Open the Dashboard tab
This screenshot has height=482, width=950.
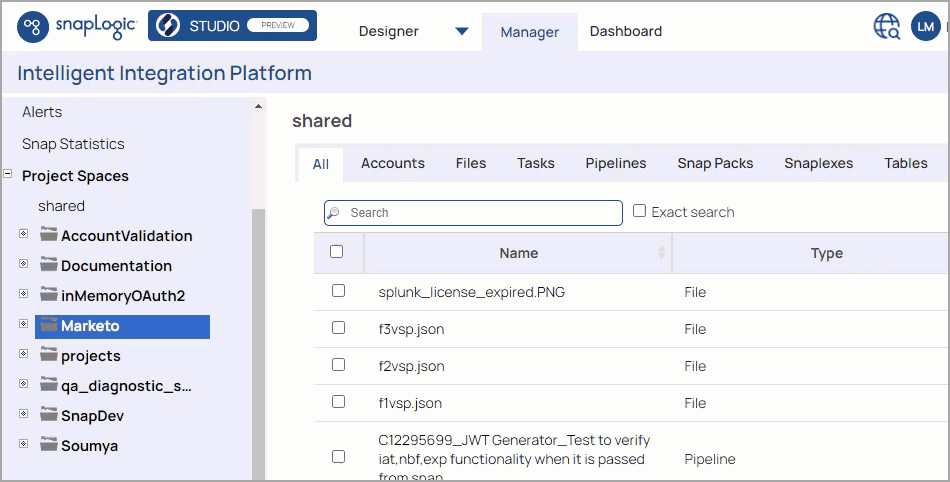pyautogui.click(x=625, y=31)
